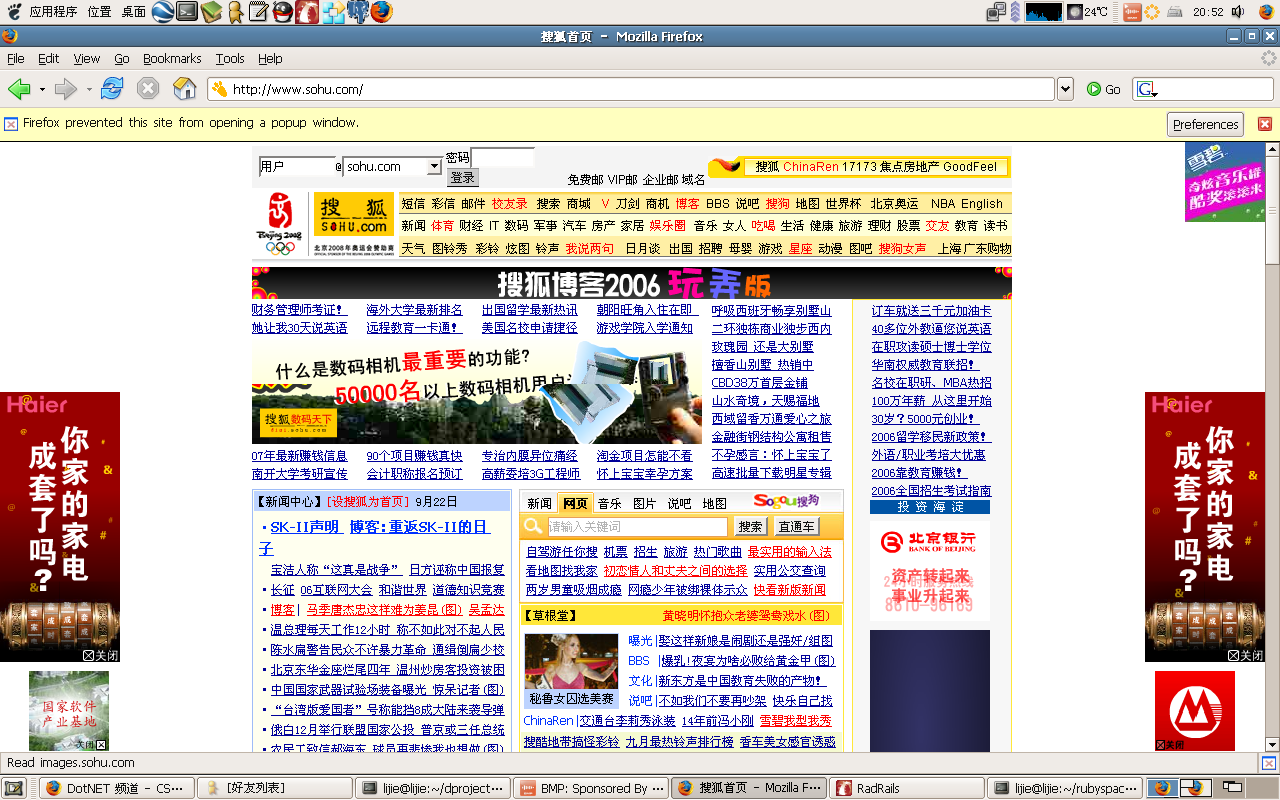Go back using the green back arrow
Viewport: 1280px width, 800px height.
point(19,89)
